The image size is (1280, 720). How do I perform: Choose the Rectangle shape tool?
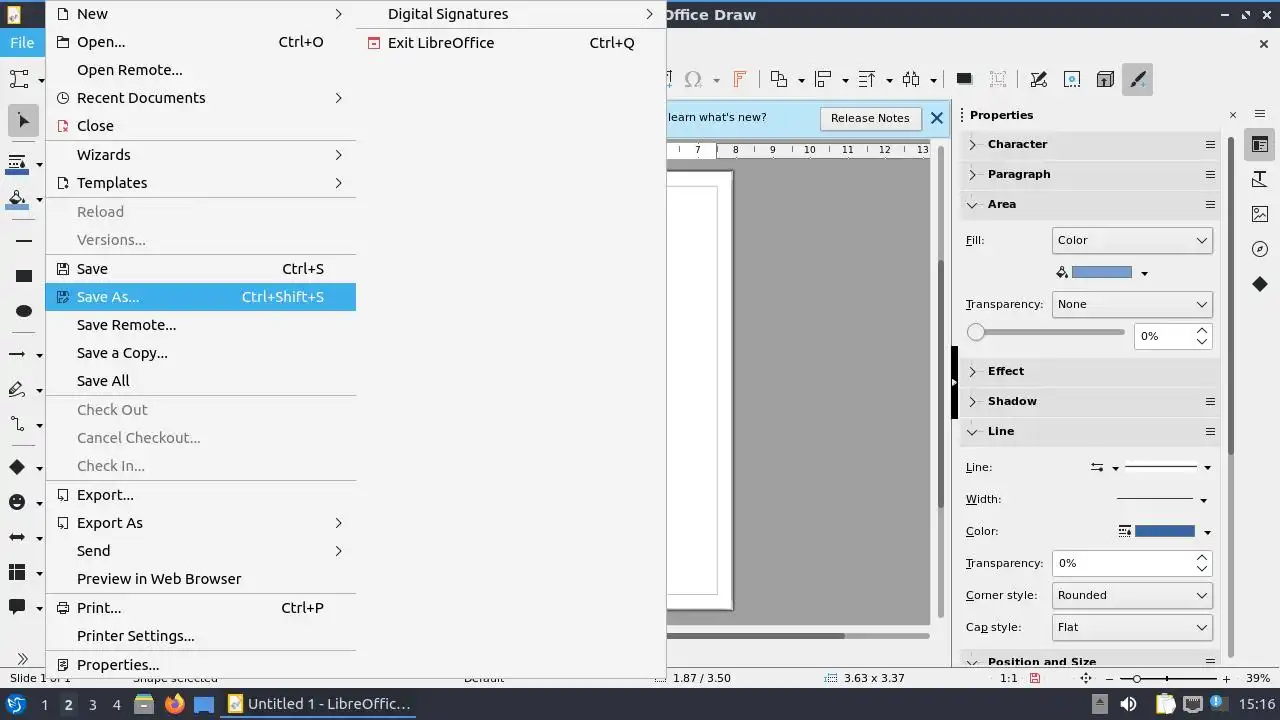click(x=24, y=276)
